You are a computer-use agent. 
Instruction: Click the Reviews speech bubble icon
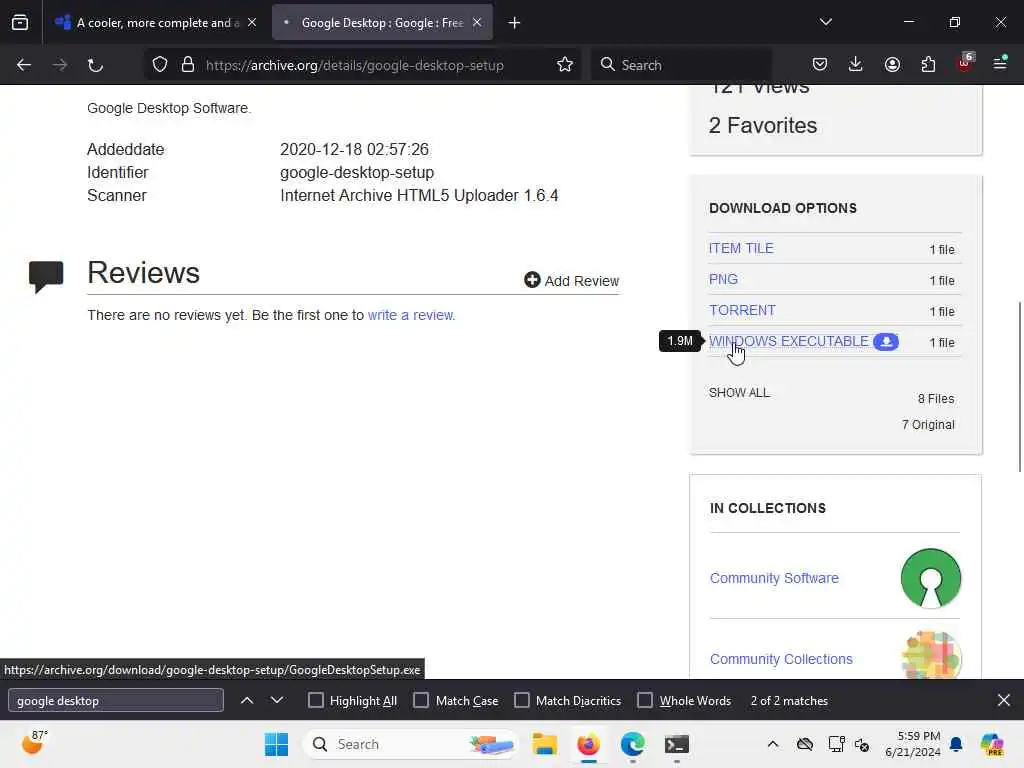point(46,276)
